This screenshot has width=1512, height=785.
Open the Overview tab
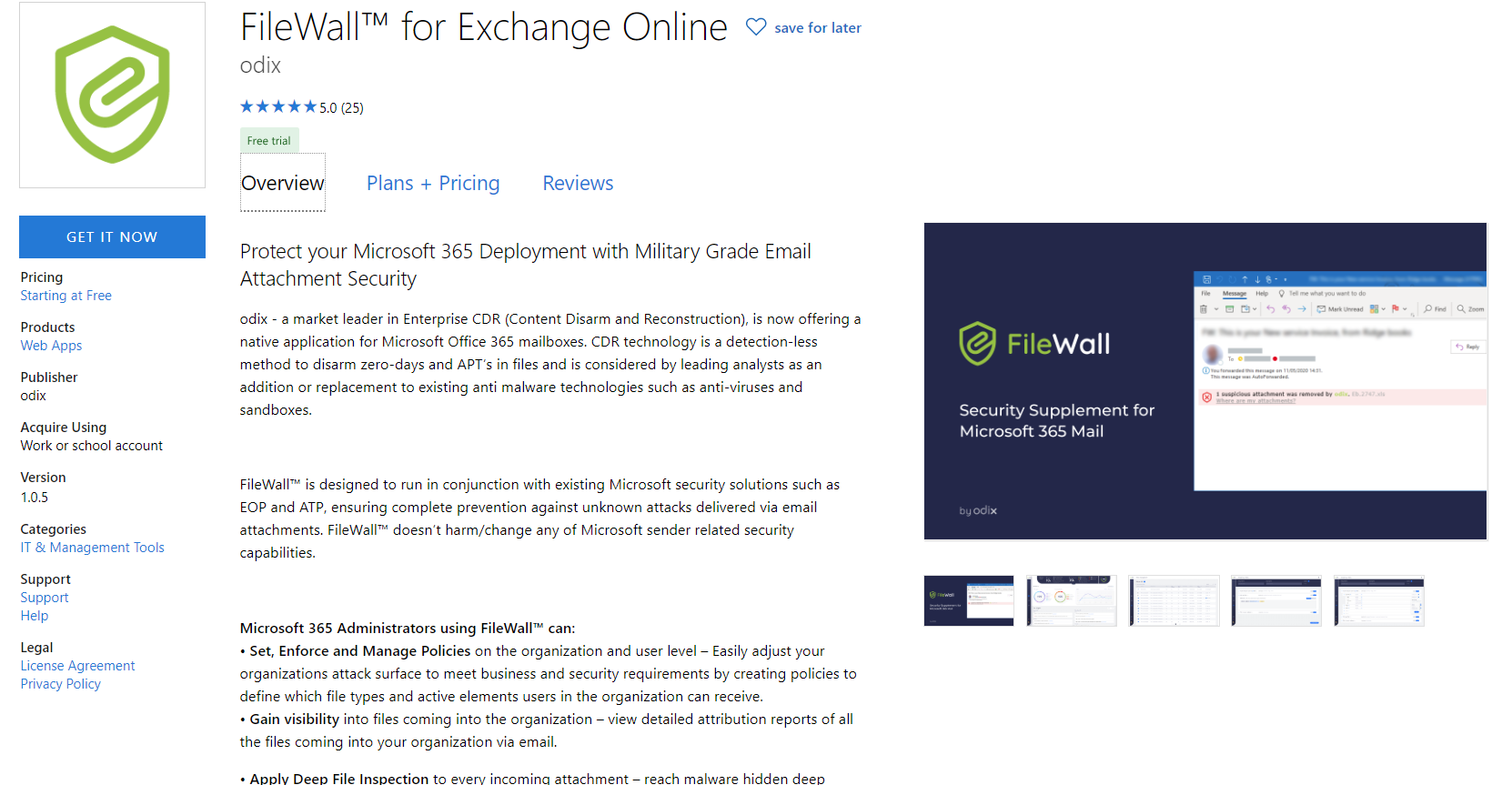tap(283, 183)
